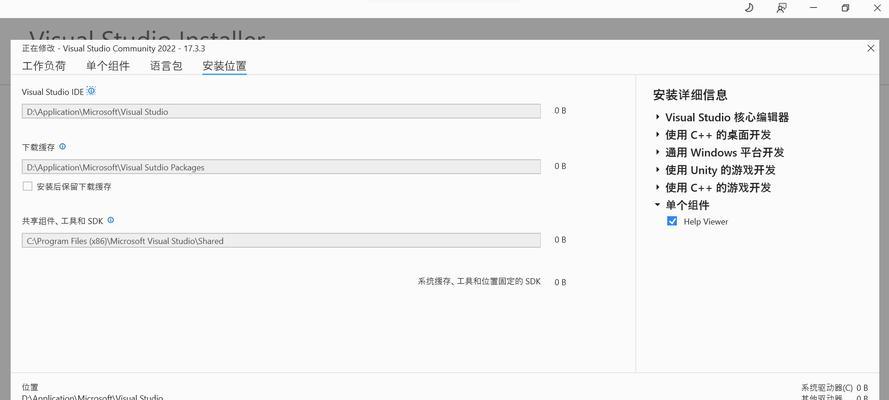889x400 pixels.
Task: Expand 使用 C++ 的游戏开发 details
Action: click(658, 188)
